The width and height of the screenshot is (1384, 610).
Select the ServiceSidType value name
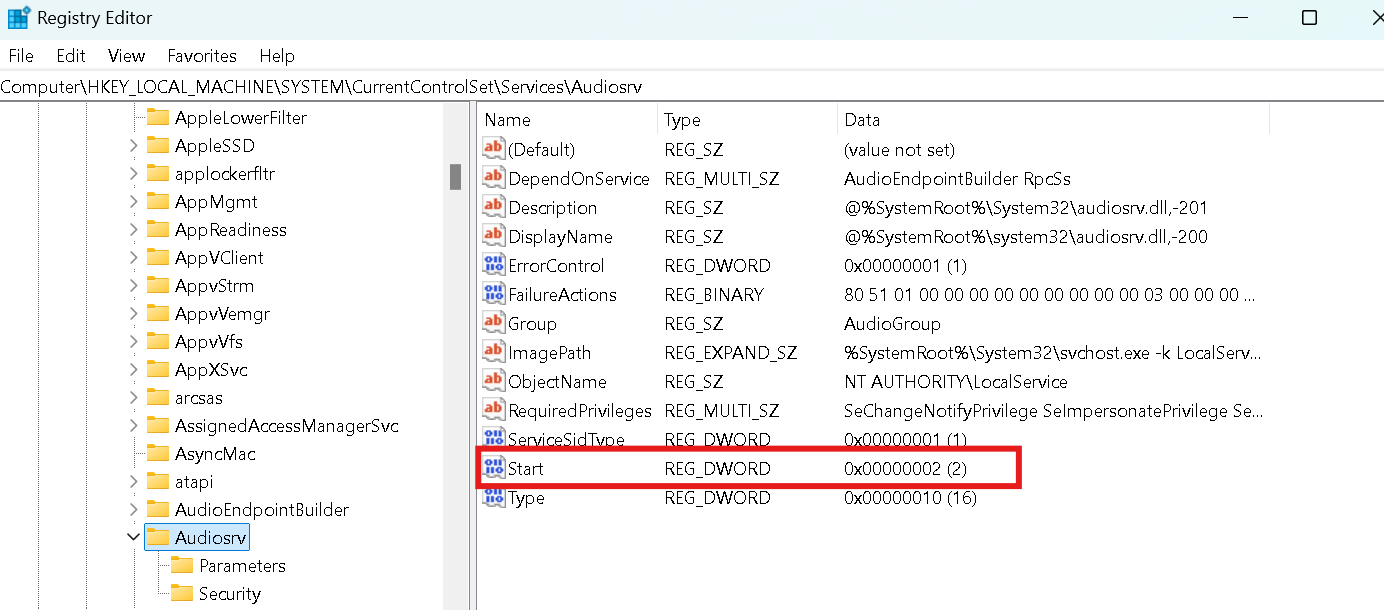566,439
